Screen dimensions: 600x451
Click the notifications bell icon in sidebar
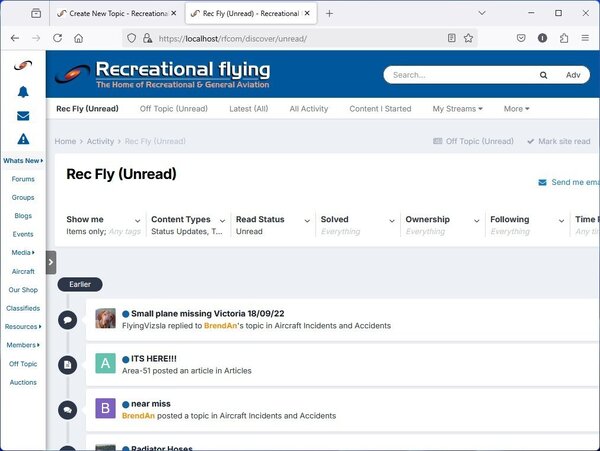(x=22, y=92)
